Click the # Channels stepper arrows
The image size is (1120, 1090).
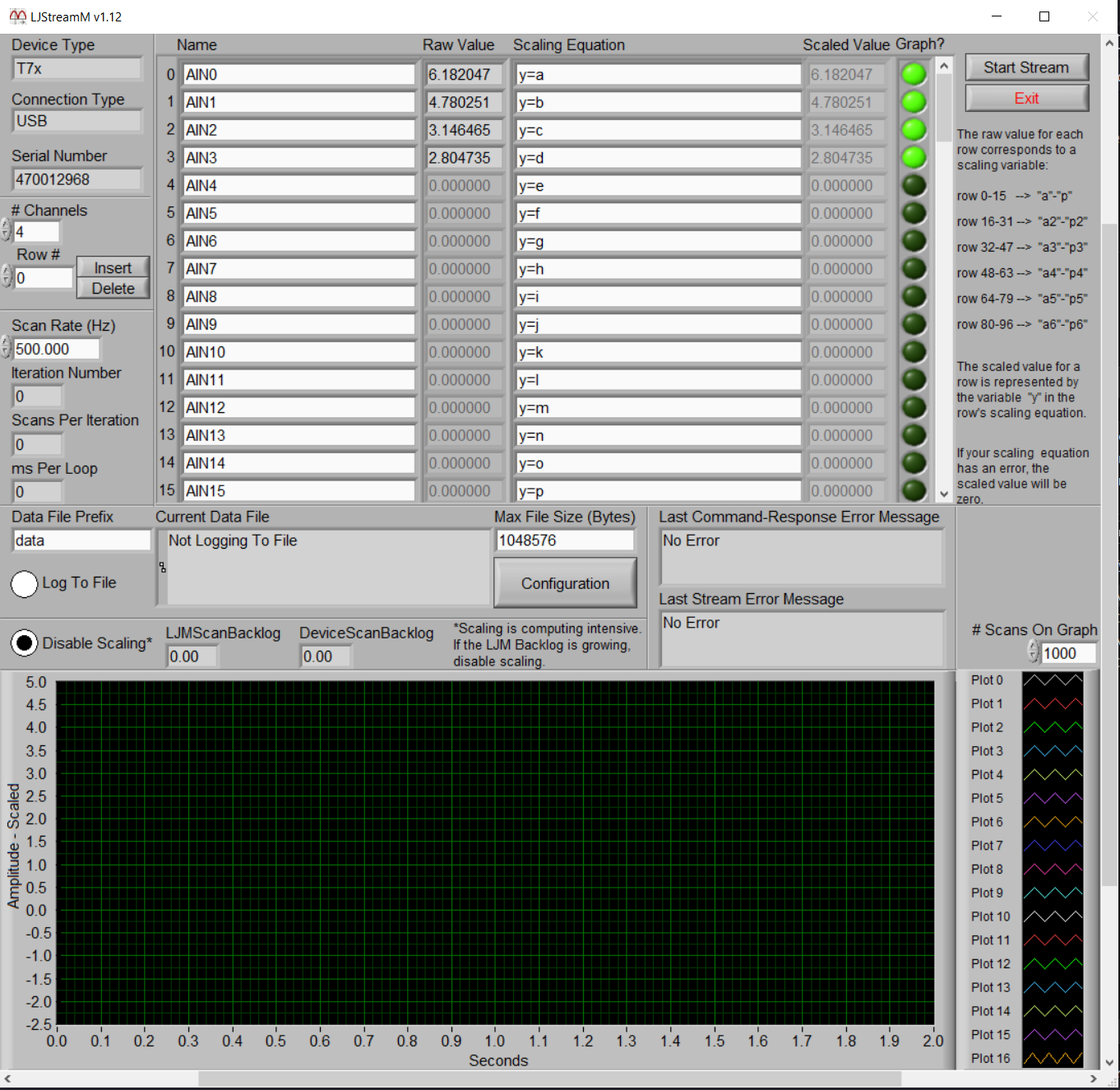pyautogui.click(x=7, y=231)
